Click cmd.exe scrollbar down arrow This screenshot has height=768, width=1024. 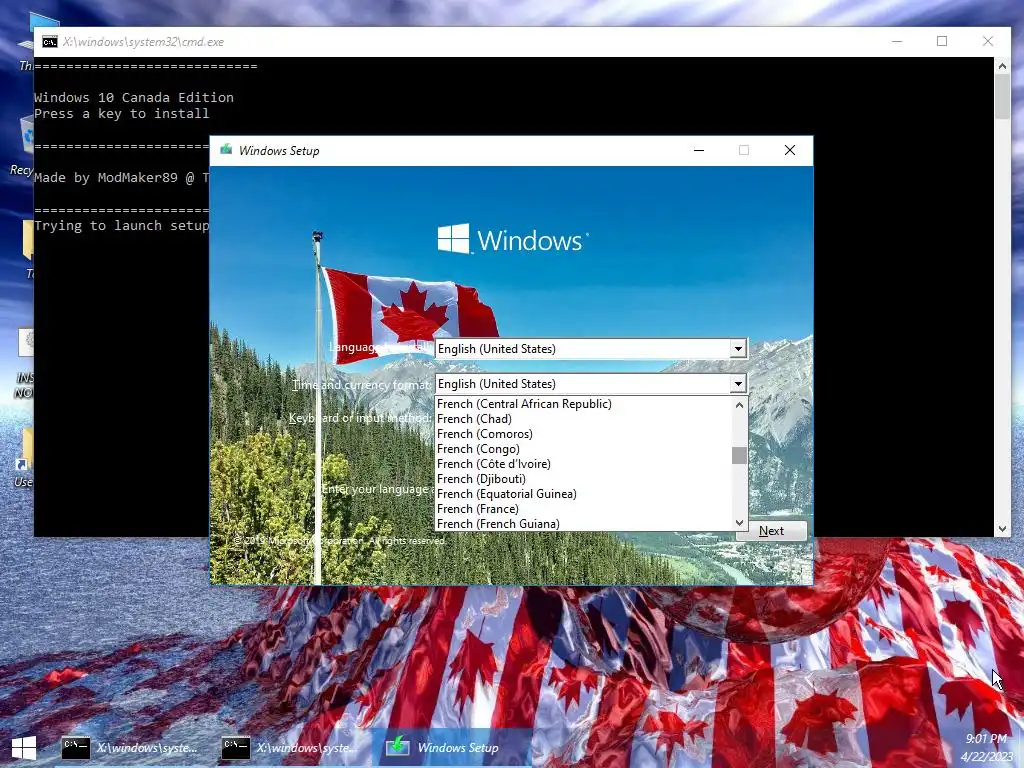[x=1002, y=529]
